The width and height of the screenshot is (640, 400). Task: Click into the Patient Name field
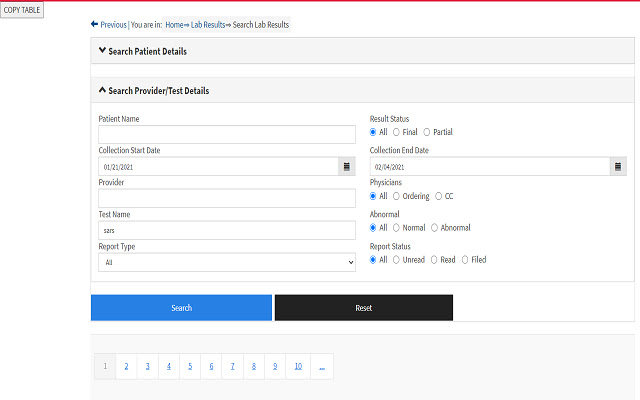[227, 134]
